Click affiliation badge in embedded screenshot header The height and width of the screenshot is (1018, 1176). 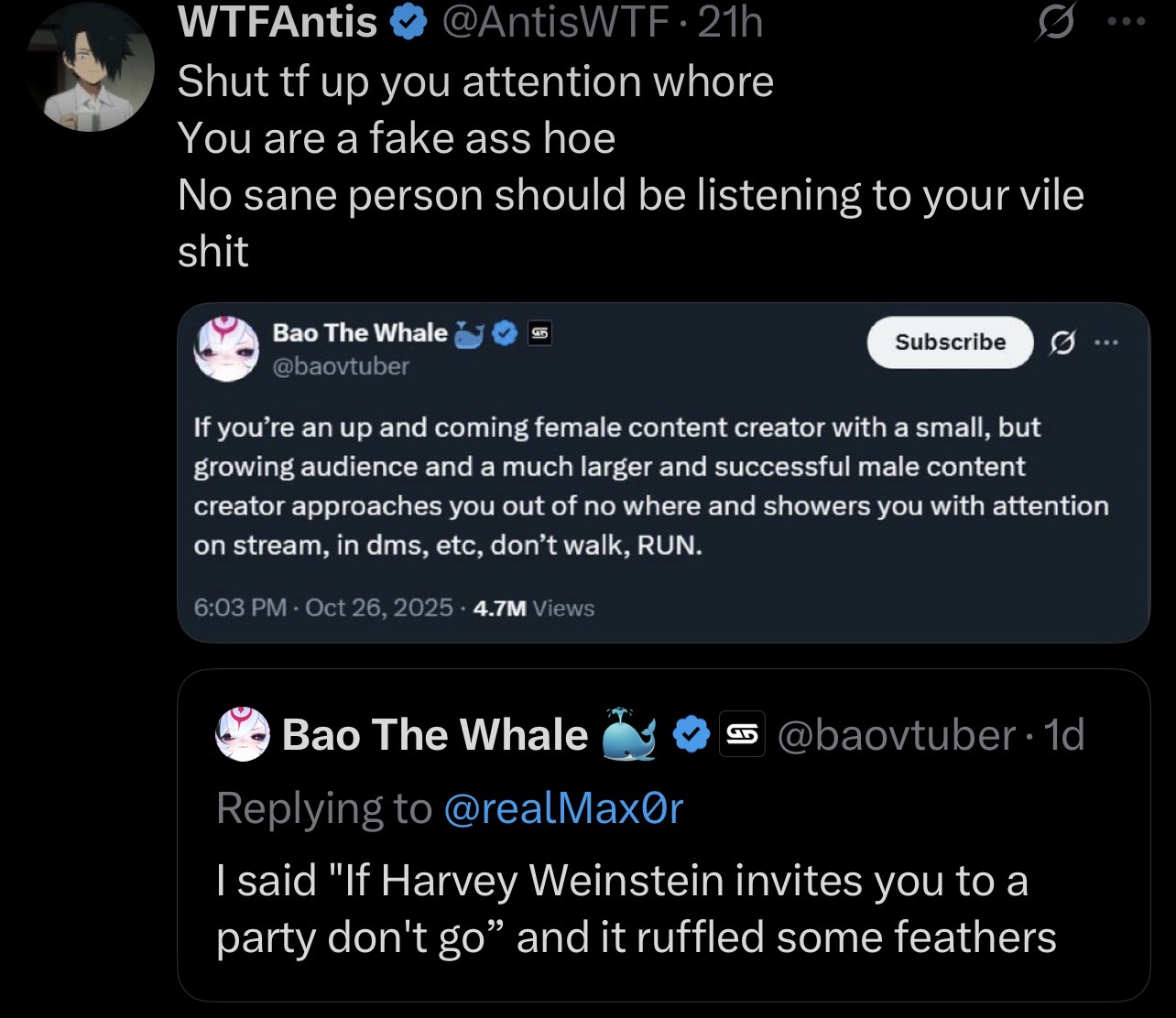point(539,334)
